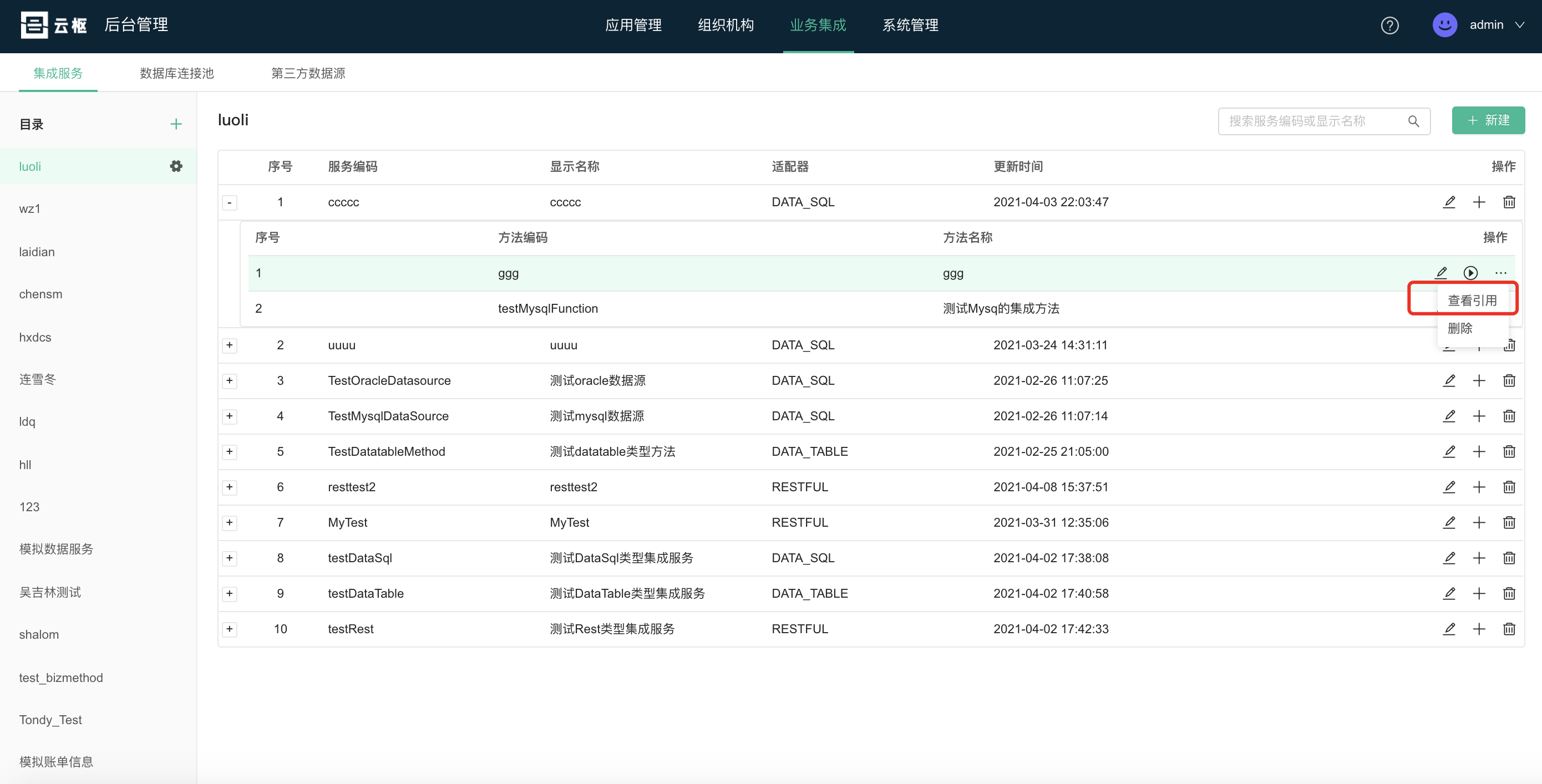This screenshot has height=784, width=1542.
Task: Expand the testRest row
Action: point(229,629)
